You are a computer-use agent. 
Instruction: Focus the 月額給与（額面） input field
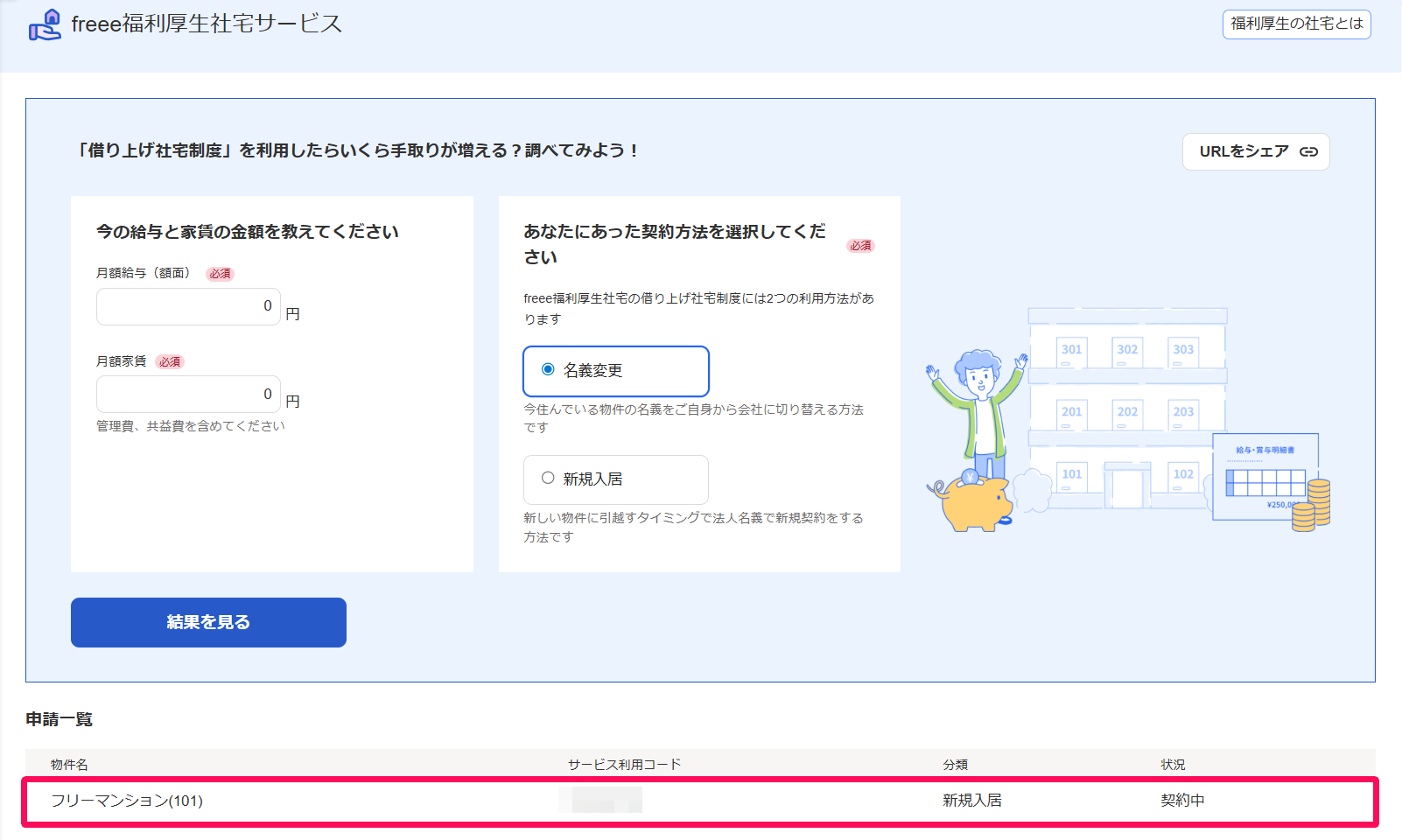[x=188, y=306]
